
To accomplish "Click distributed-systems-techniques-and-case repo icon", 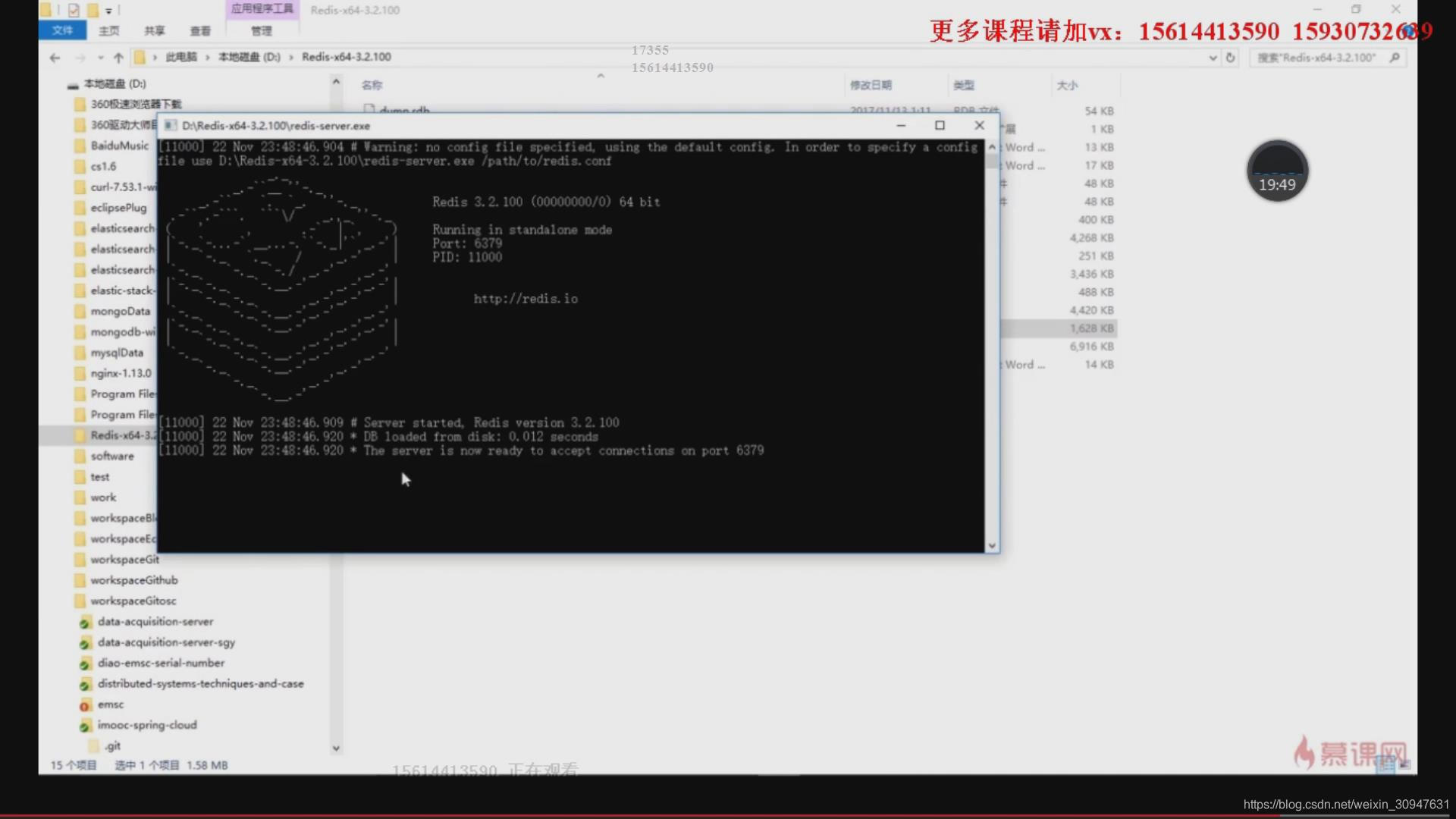I will click(85, 684).
